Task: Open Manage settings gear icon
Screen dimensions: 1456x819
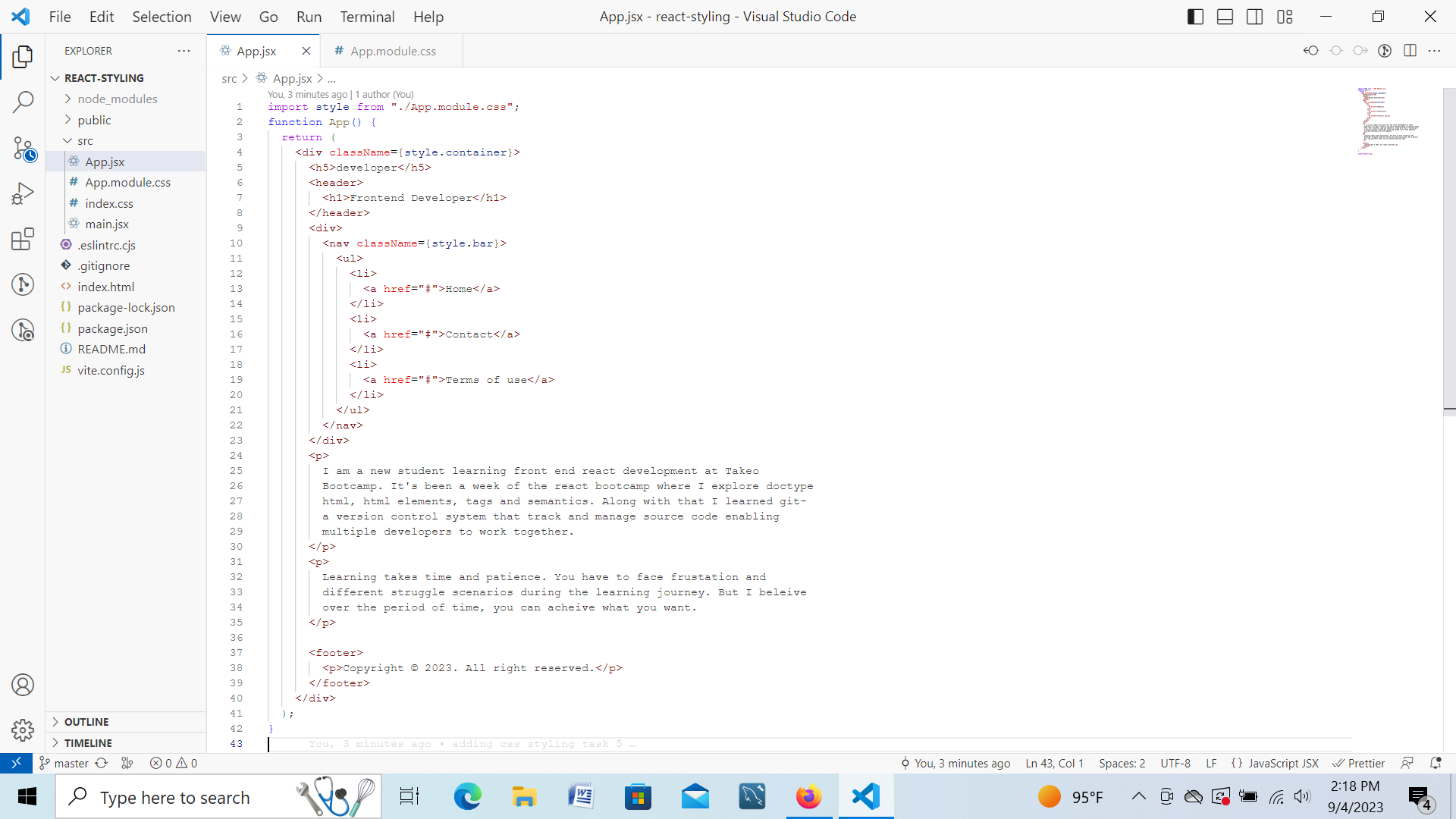Action: point(23,730)
